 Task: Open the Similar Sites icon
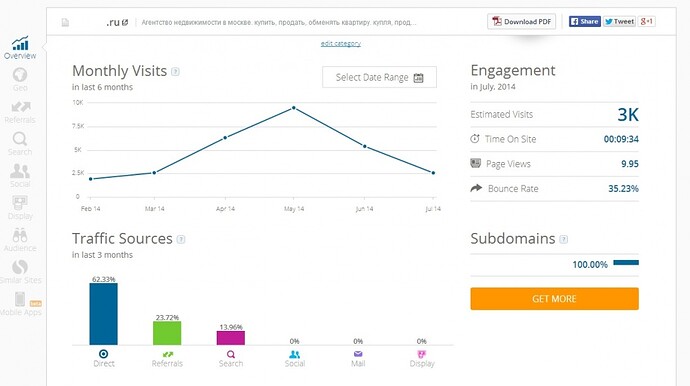pyautogui.click(x=20, y=267)
